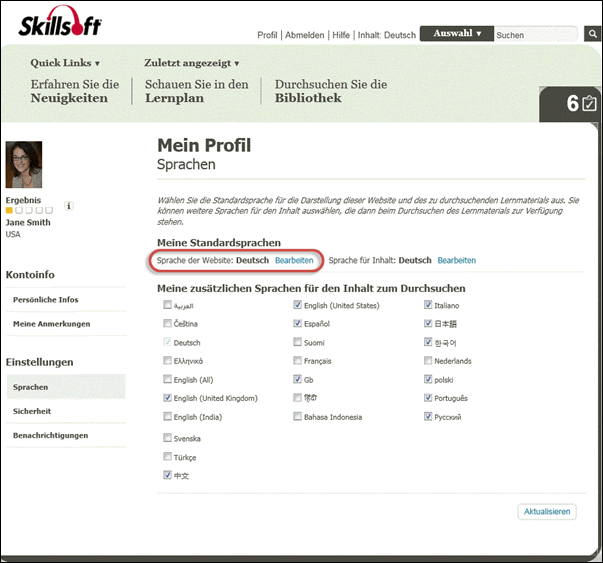Click the Profil link
603x563 pixels.
pyautogui.click(x=267, y=35)
